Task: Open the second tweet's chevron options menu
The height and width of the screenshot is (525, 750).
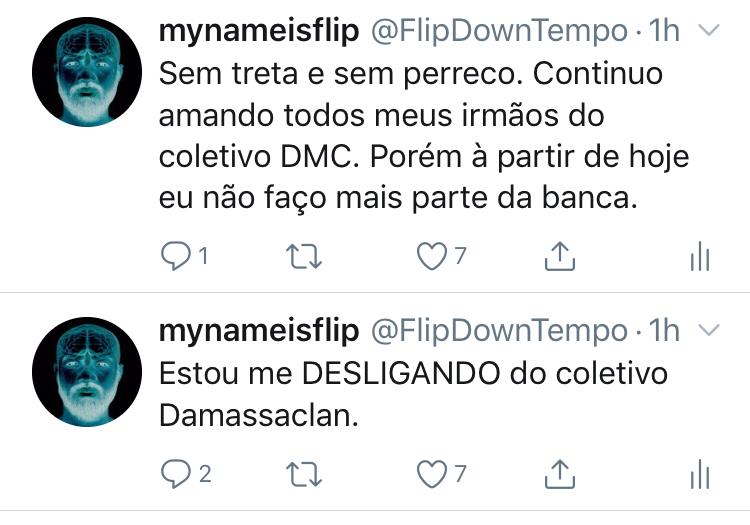Action: pos(709,330)
